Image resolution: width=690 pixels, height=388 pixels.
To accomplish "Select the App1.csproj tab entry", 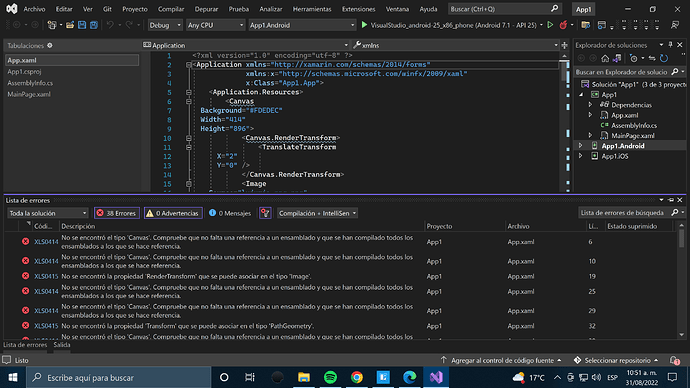I will pos(24,71).
